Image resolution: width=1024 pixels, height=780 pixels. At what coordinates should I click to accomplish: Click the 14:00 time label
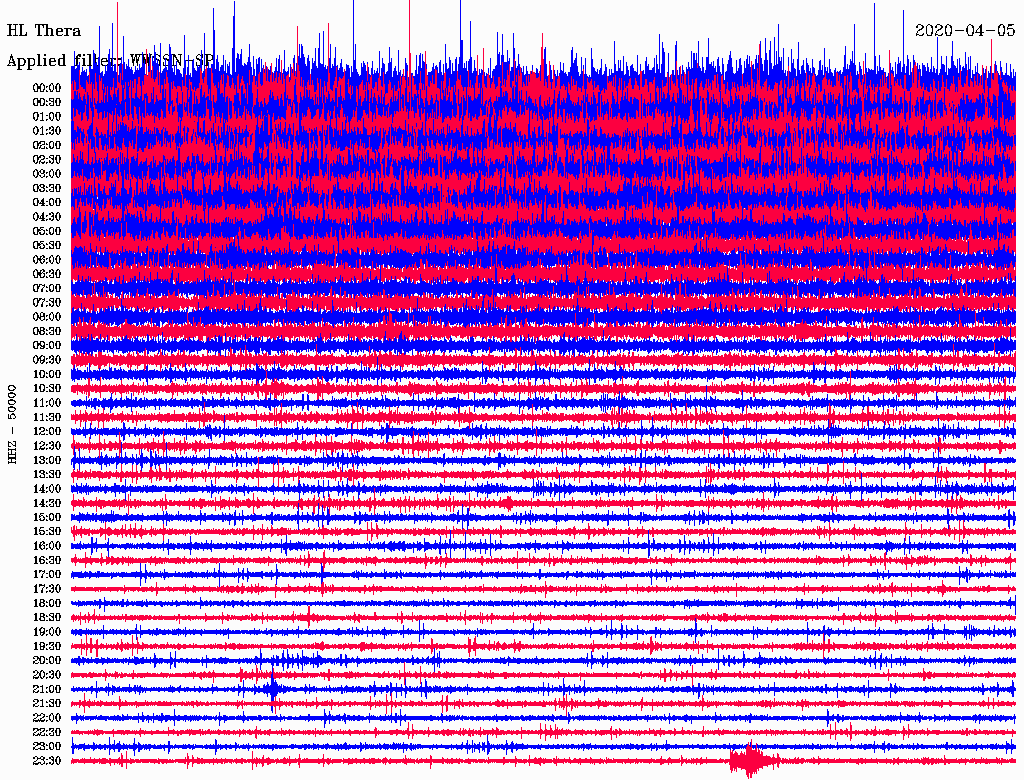point(47,489)
